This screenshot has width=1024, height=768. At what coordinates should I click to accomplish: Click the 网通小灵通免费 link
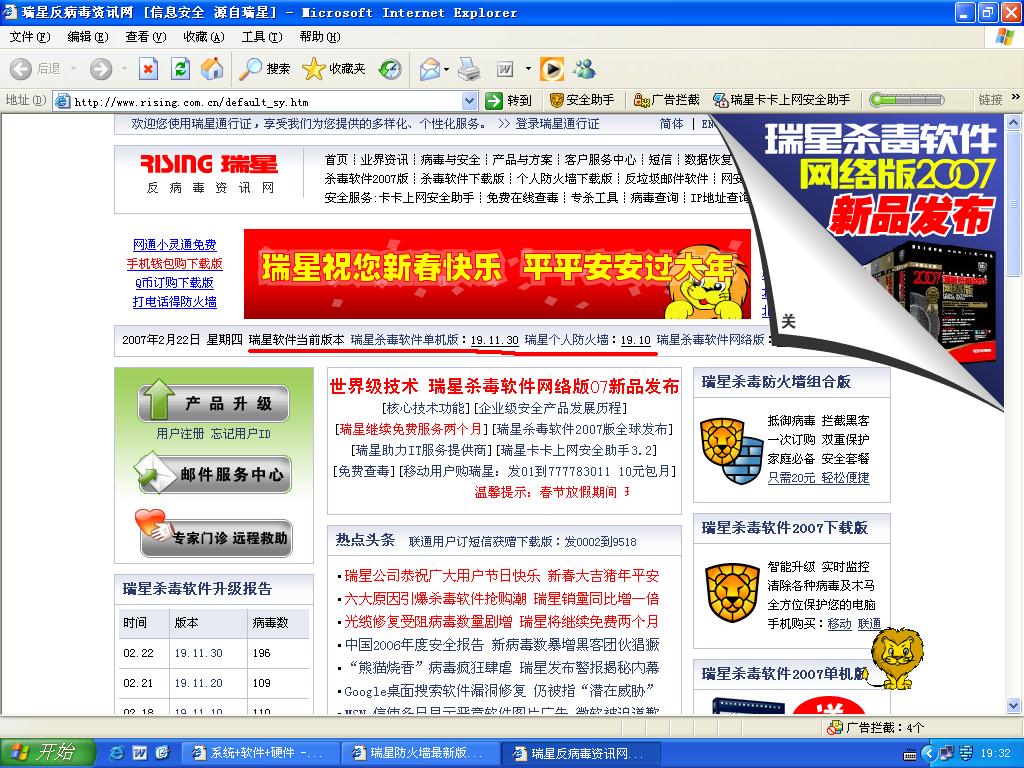[174, 244]
